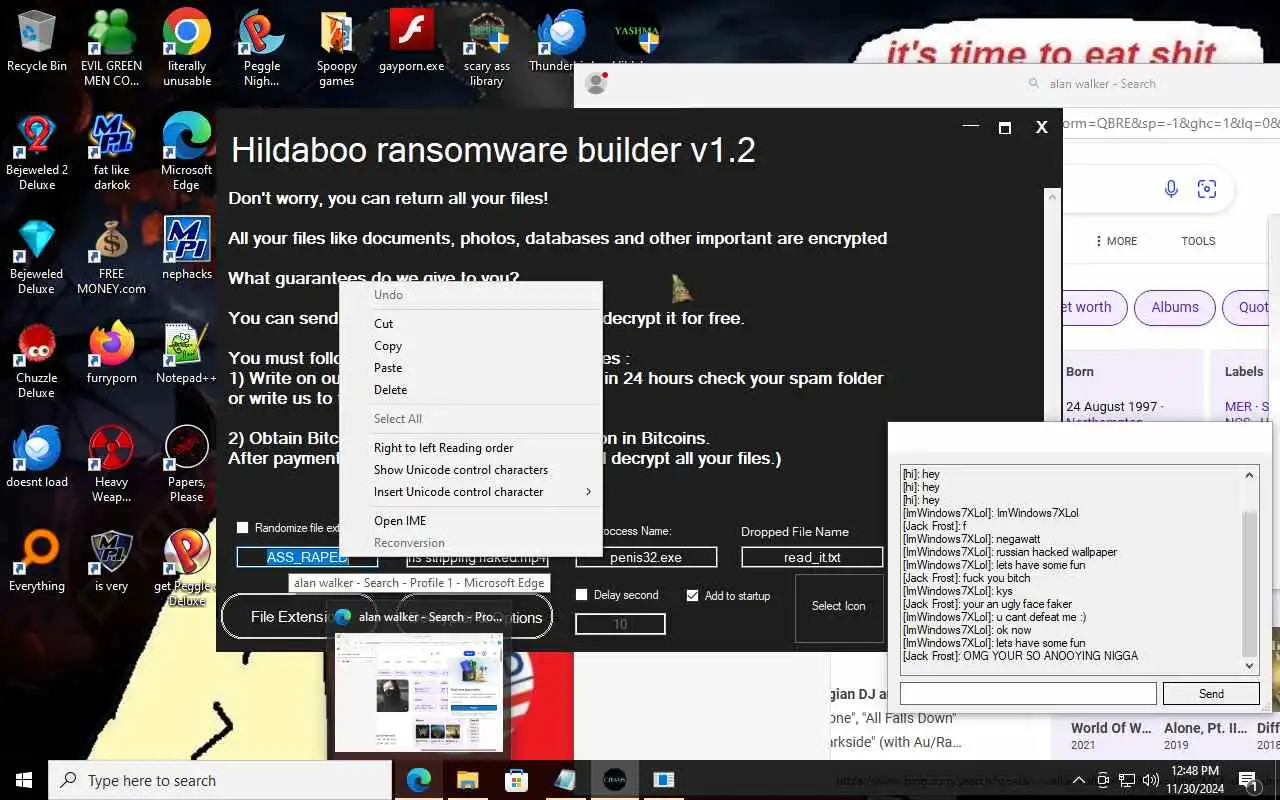Toggle the Randomize file extension checkbox
The image size is (1280, 800).
242,527
